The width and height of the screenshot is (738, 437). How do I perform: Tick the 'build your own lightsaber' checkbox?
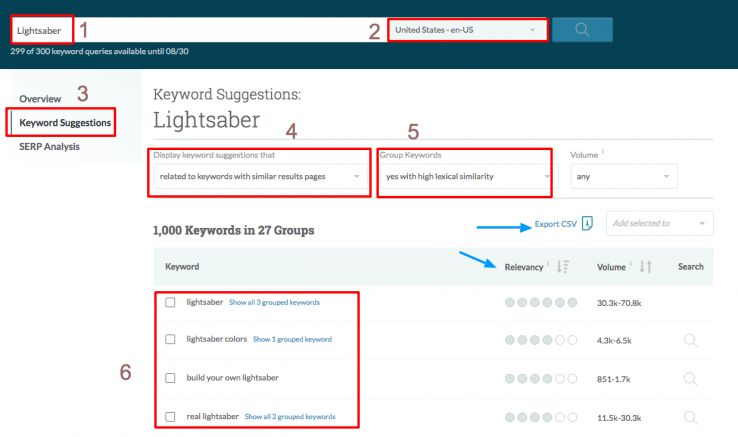(170, 378)
